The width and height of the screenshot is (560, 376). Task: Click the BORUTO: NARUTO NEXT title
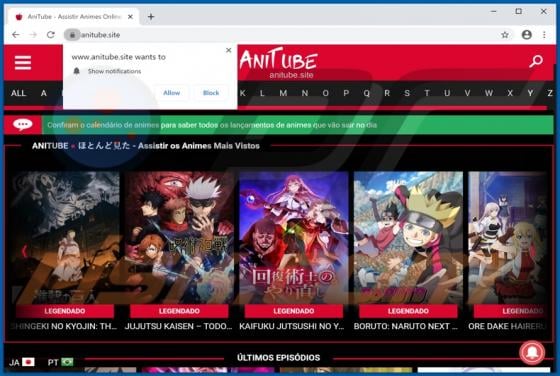pos(406,326)
